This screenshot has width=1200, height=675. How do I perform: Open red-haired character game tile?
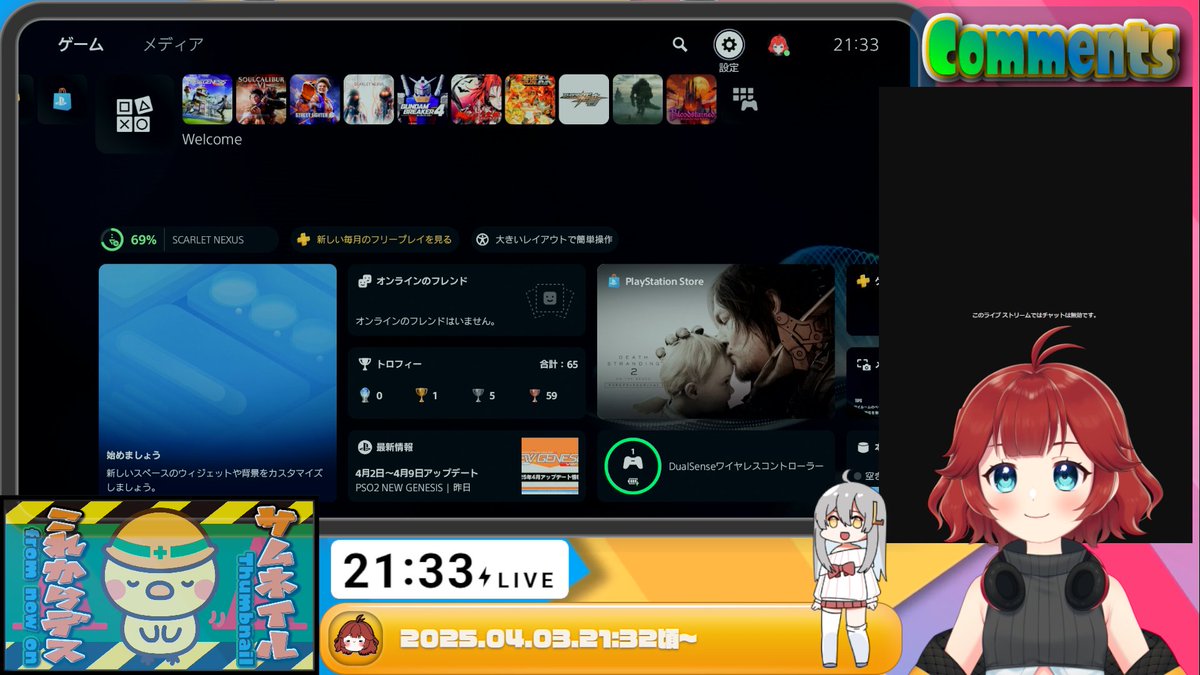coord(476,99)
